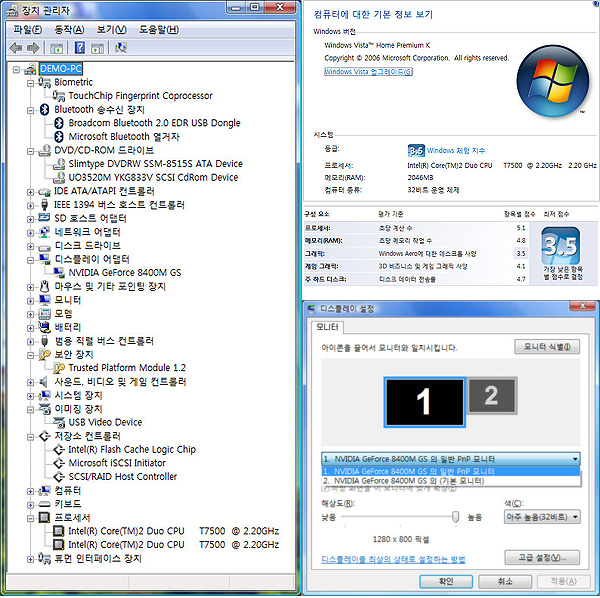Select the Slimtype DVDRW SSM-8515S drive icon
The height and width of the screenshot is (598, 600).
pyautogui.click(x=59, y=164)
